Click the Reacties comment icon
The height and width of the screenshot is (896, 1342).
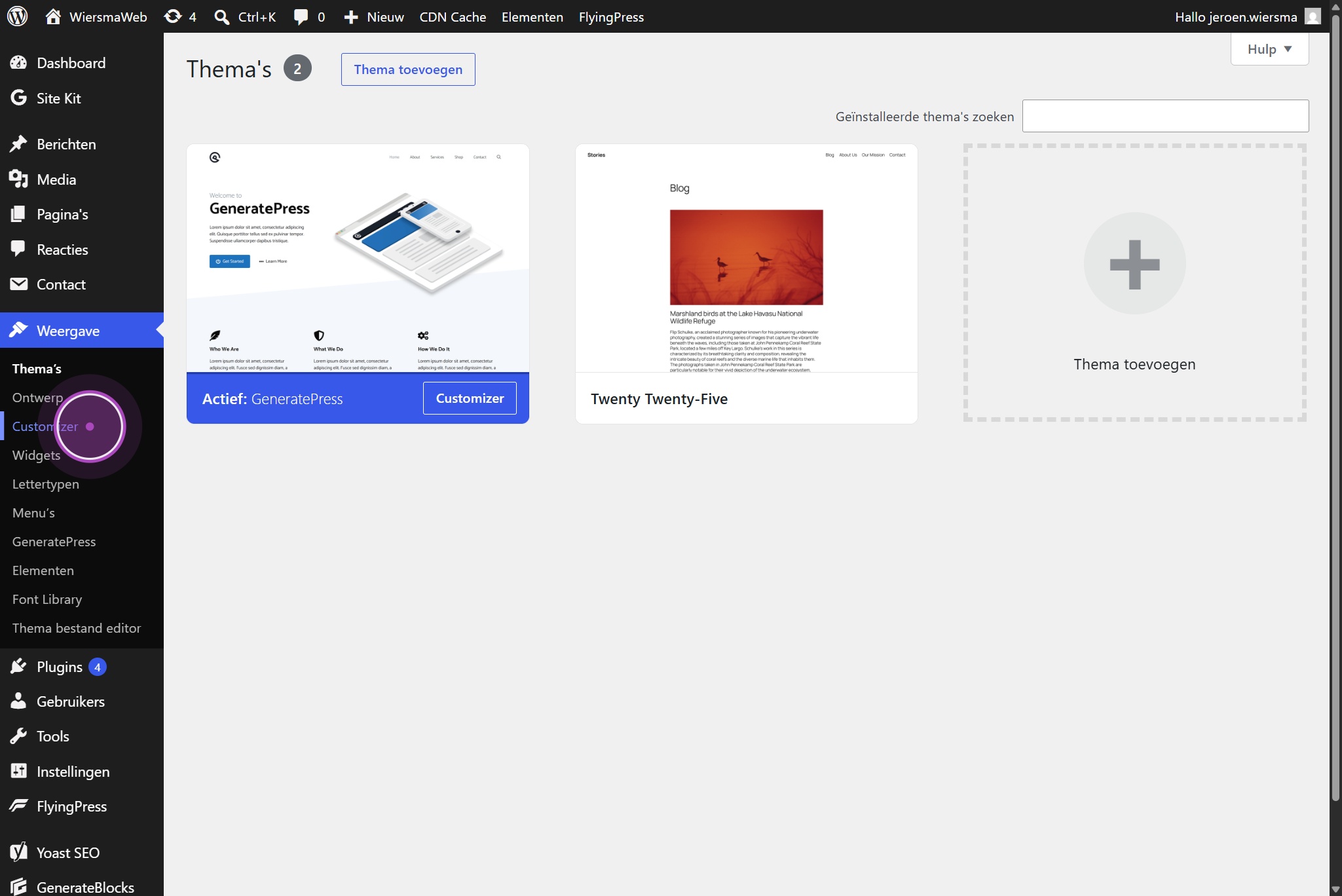18,250
